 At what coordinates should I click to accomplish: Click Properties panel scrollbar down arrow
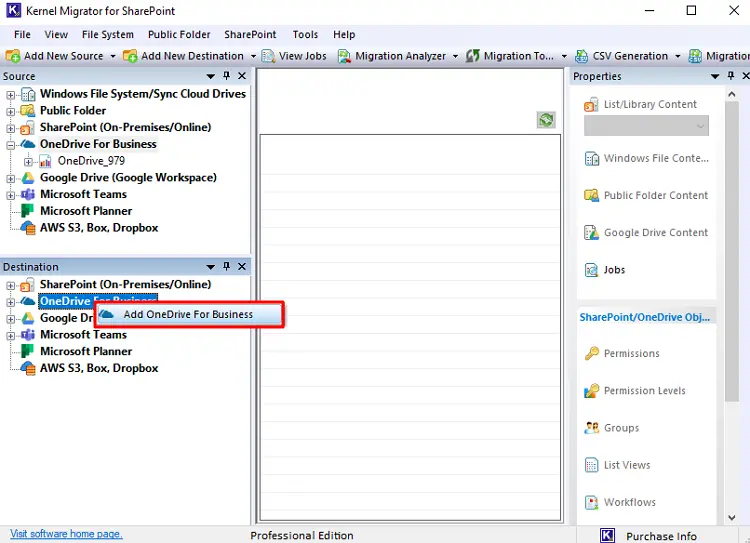coord(732,517)
